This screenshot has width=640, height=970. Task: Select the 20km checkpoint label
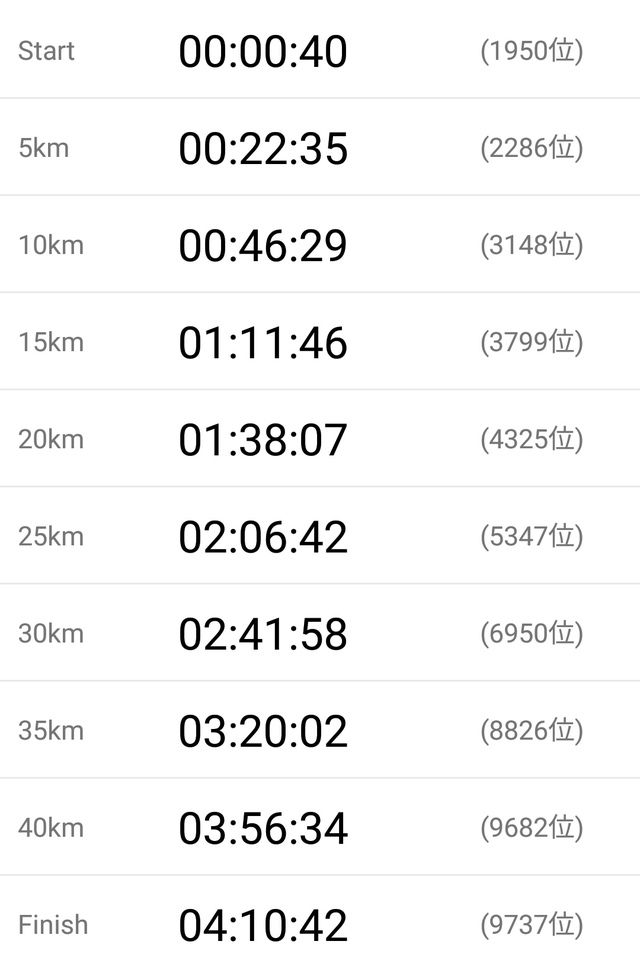[51, 440]
